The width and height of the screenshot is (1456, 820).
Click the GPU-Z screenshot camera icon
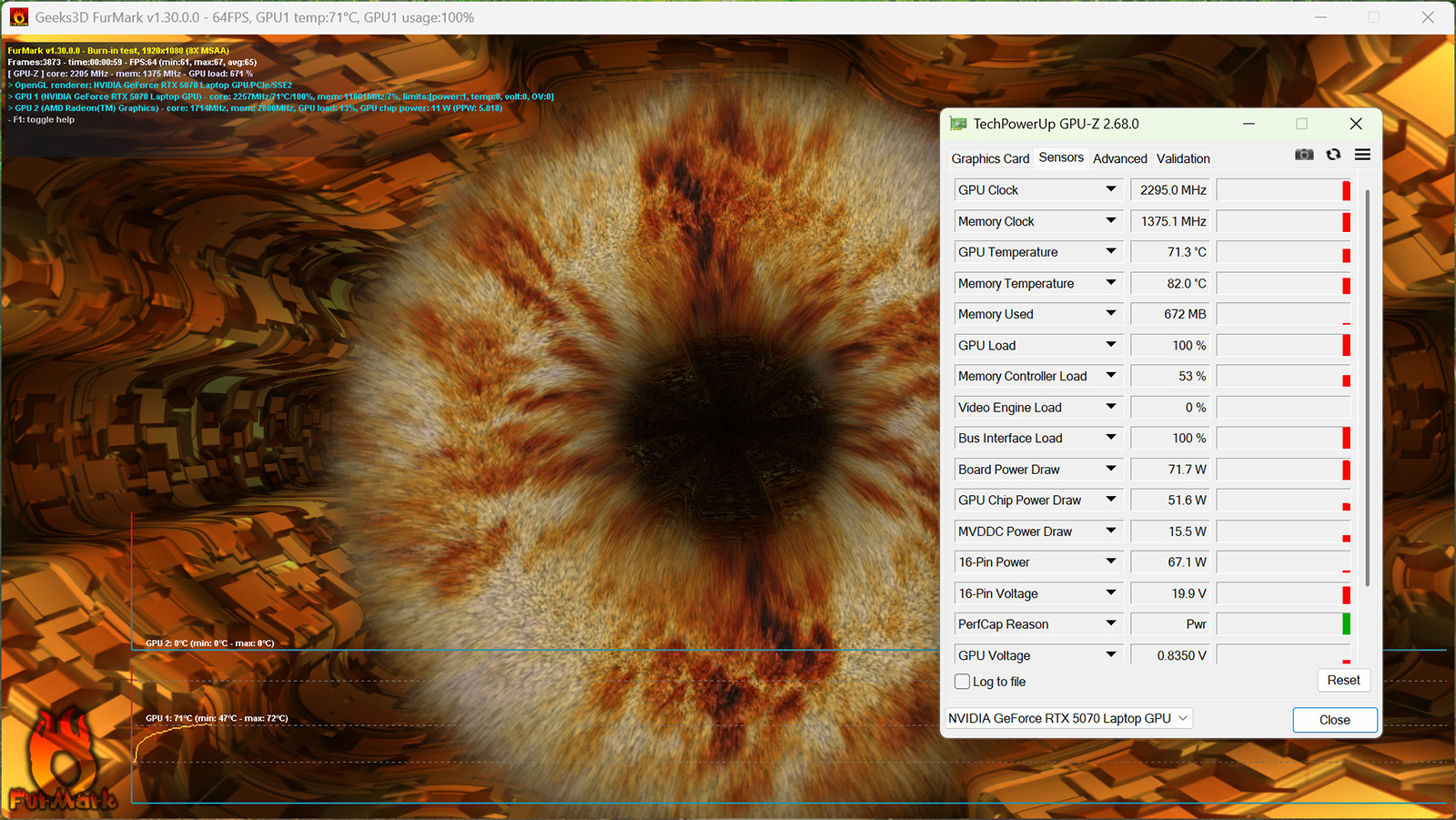point(1304,155)
